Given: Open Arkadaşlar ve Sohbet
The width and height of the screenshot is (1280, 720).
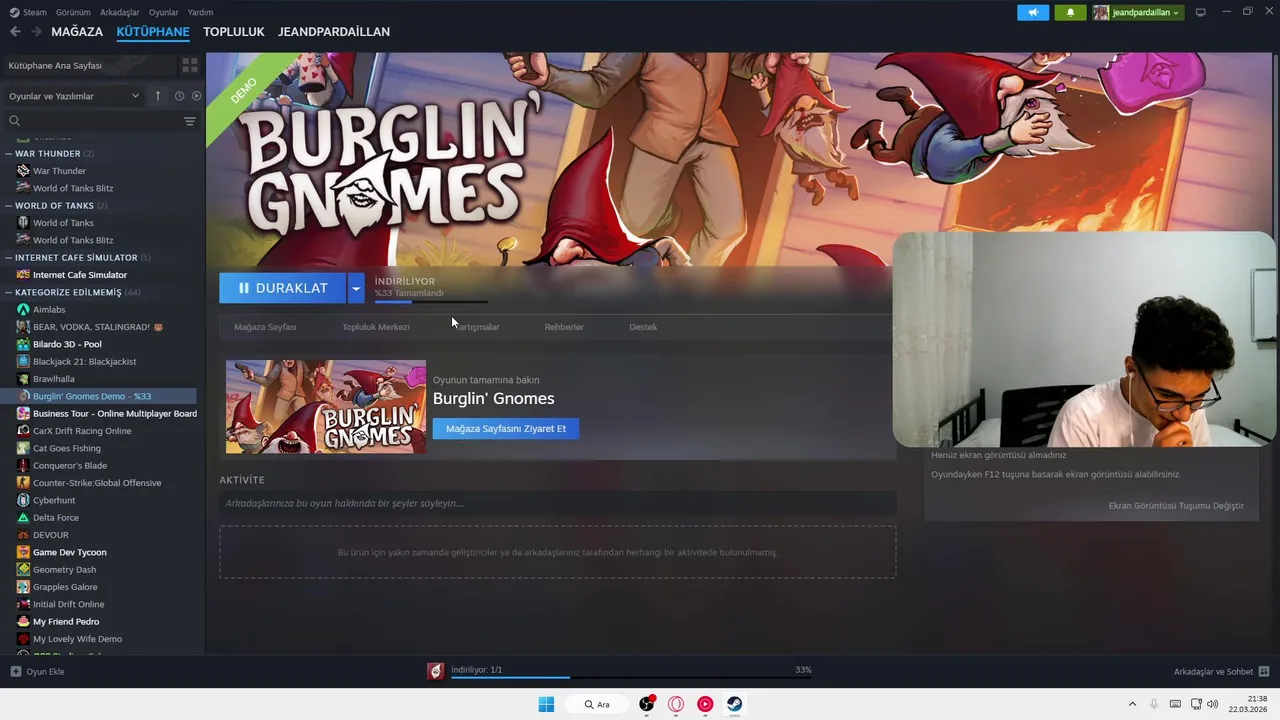Looking at the screenshot, I should [1221, 672].
